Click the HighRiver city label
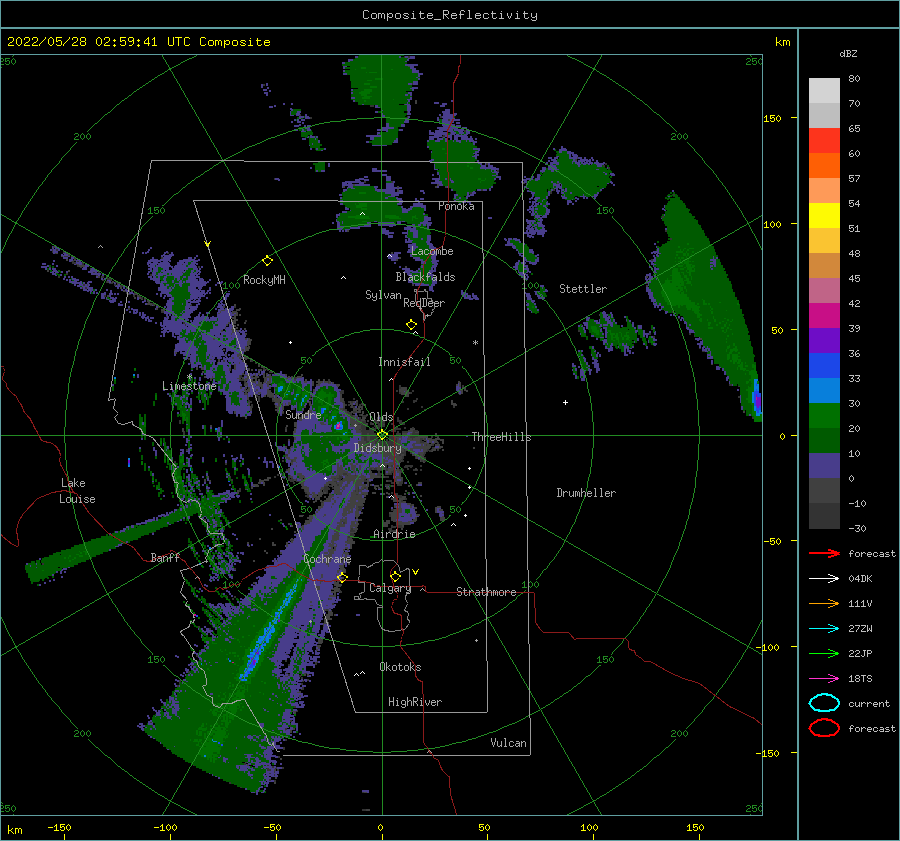This screenshot has height=841, width=900. pos(415,703)
